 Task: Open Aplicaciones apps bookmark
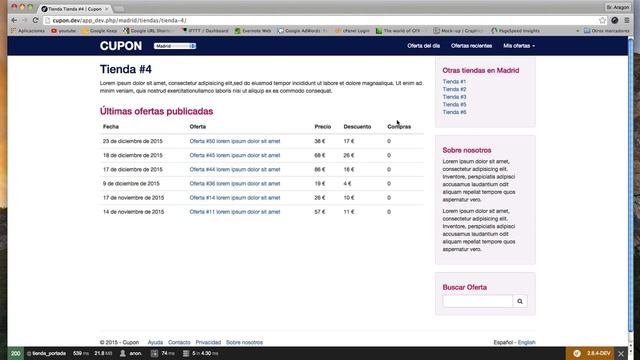(x=28, y=31)
